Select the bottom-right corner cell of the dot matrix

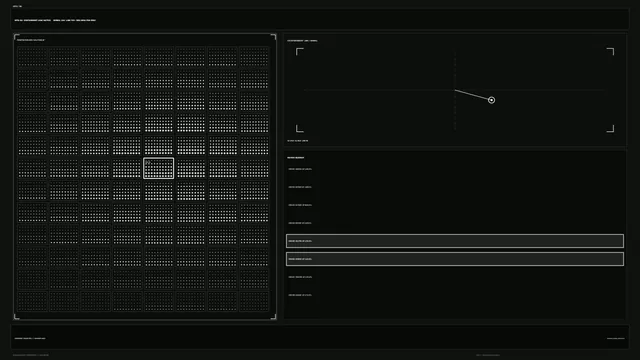254,301
